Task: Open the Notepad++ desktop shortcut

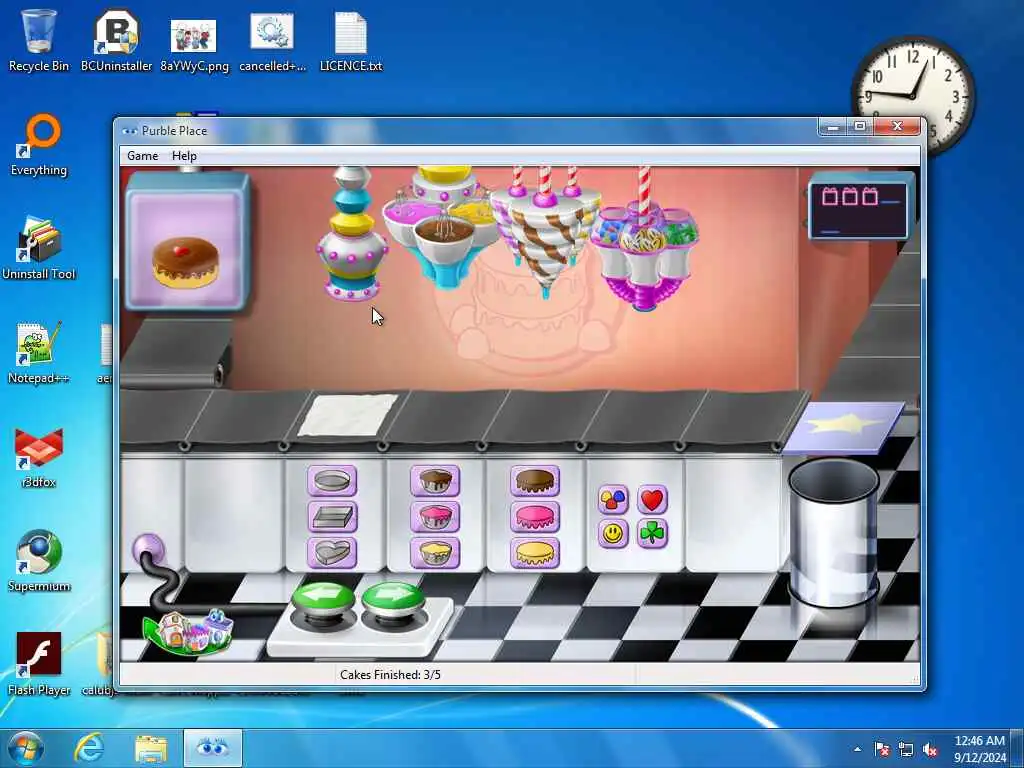Action: (39, 353)
